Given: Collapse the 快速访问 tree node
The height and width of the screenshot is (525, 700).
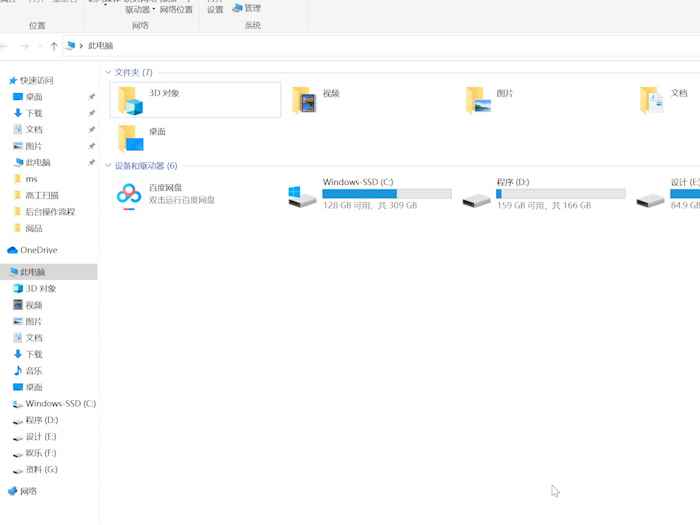Looking at the screenshot, I should [5, 80].
